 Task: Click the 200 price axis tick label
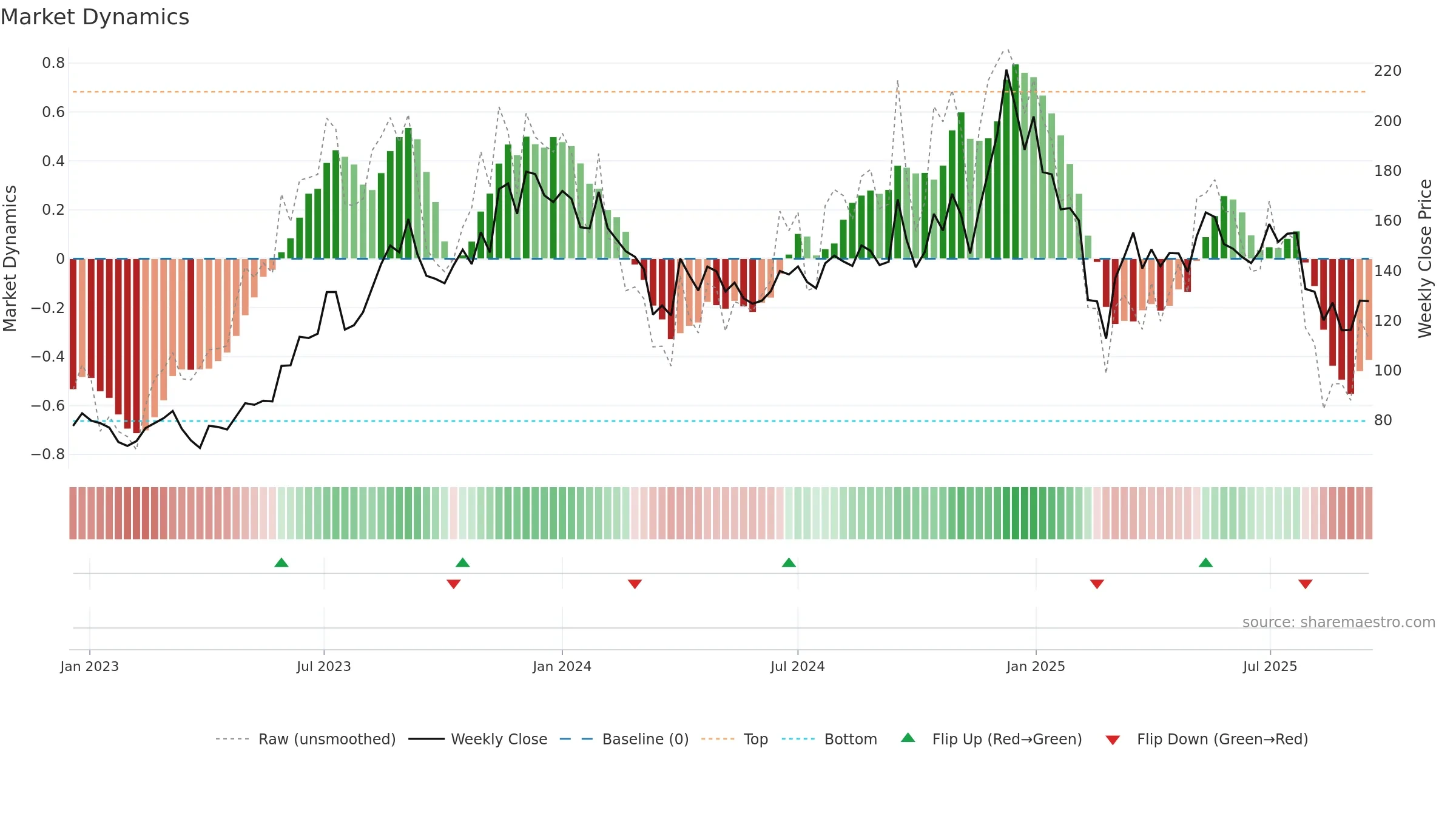tap(1388, 121)
